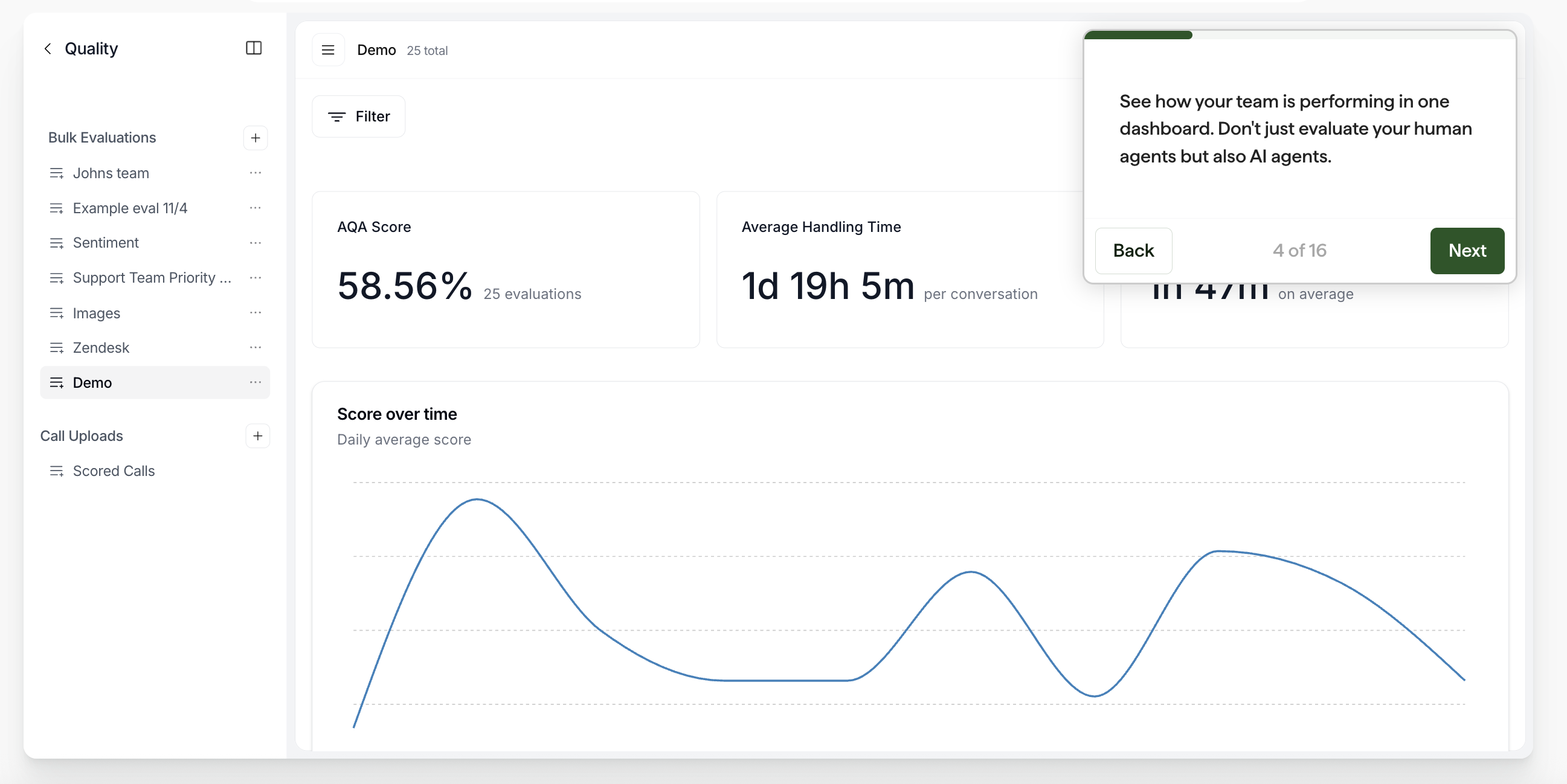1567x784 pixels.
Task: Open three-dot menu for Demo evaluation
Action: pos(256,382)
